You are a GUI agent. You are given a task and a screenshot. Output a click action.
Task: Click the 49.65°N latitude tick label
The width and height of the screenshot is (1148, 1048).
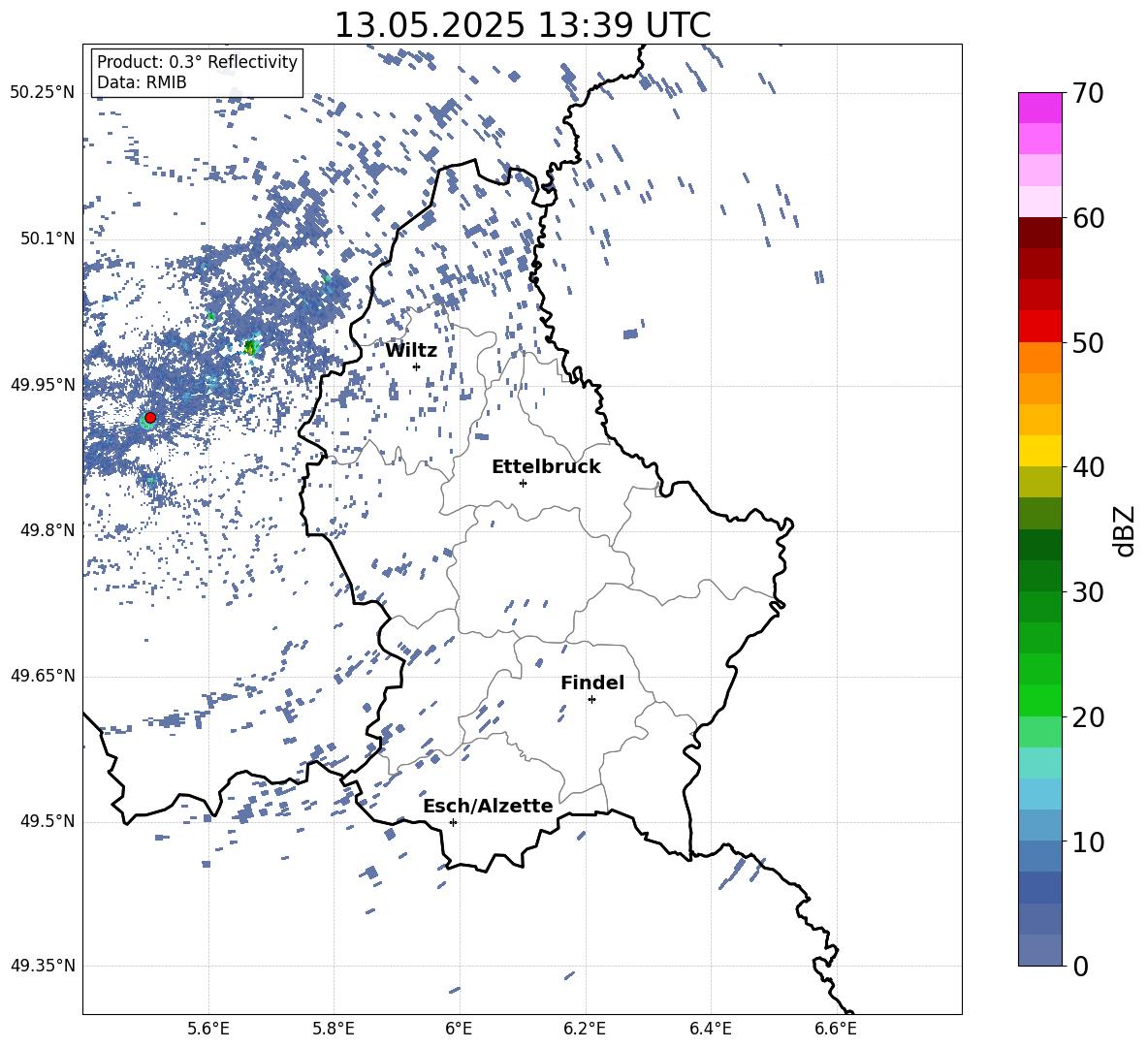pyautogui.click(x=43, y=676)
